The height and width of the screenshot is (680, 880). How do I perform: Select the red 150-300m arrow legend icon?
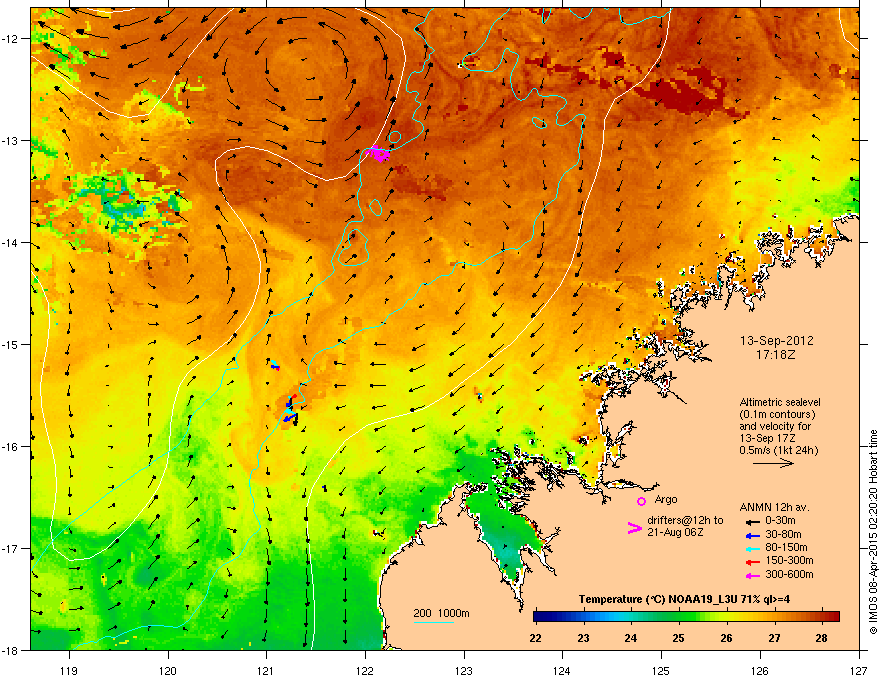(753, 561)
